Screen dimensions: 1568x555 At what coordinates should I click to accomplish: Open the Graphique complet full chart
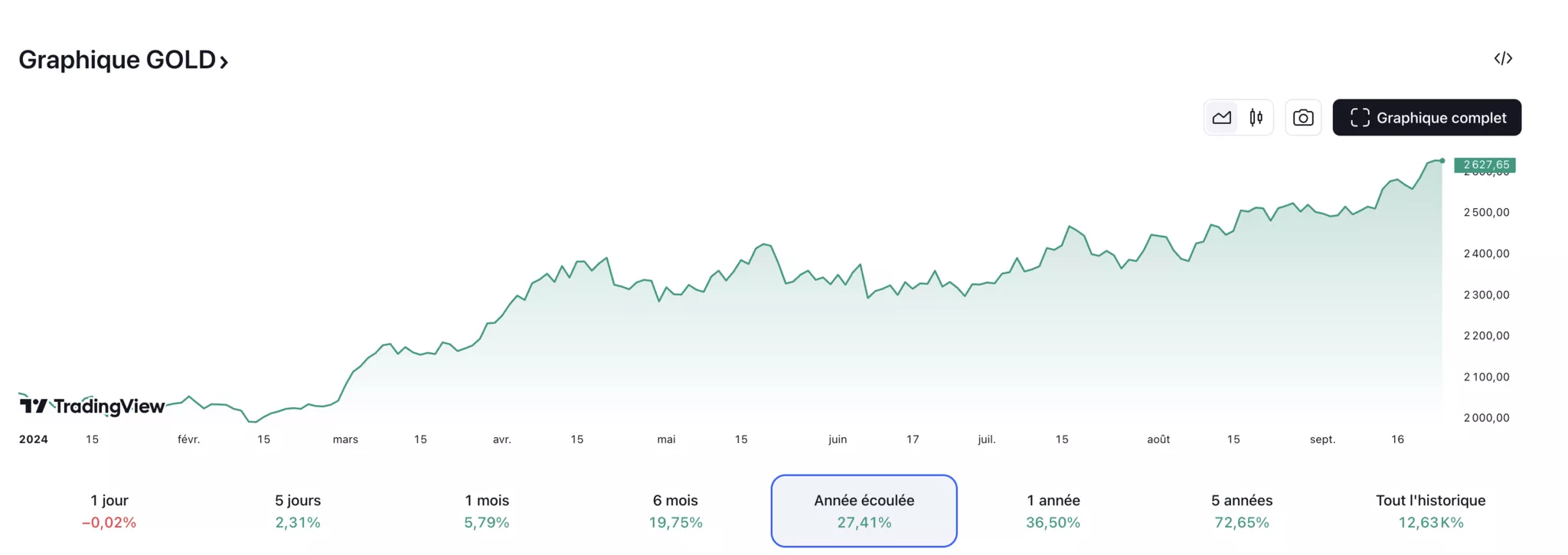coord(1427,118)
